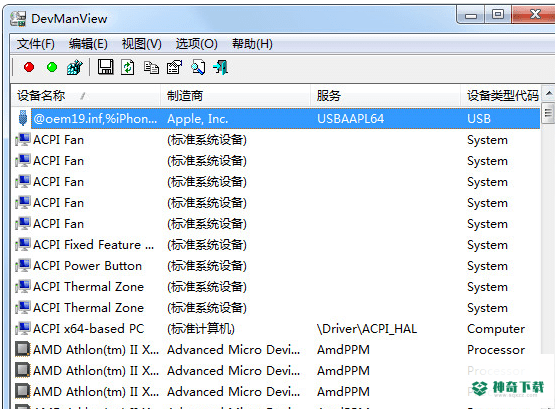Screen dimensions: 555x409
Task: Open the 视图(V) menu
Action: [142, 44]
